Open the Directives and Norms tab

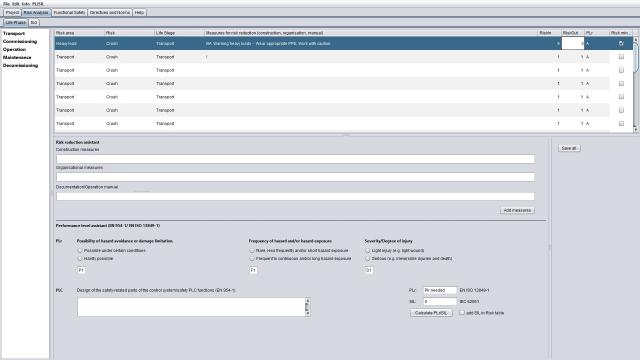coord(110,13)
